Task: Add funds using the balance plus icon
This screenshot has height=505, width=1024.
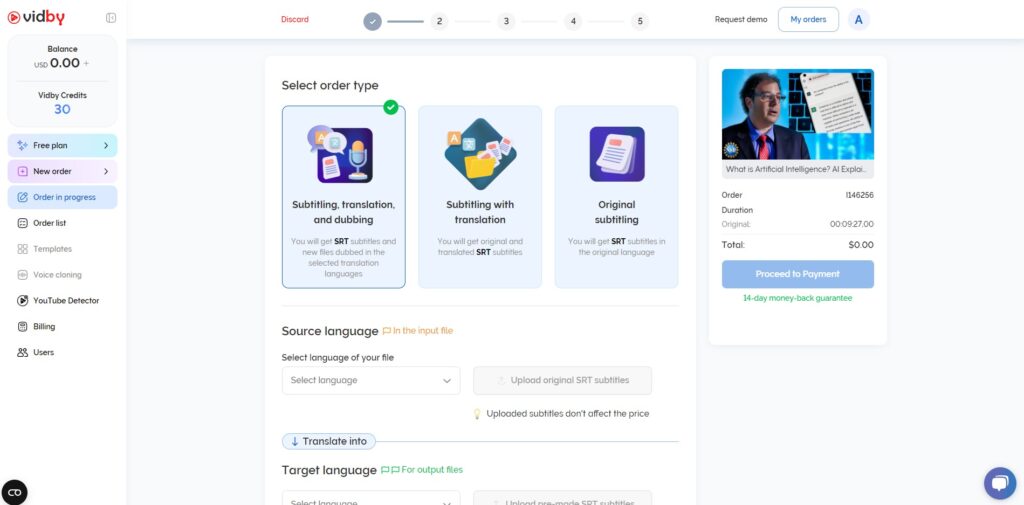Action: click(86, 63)
